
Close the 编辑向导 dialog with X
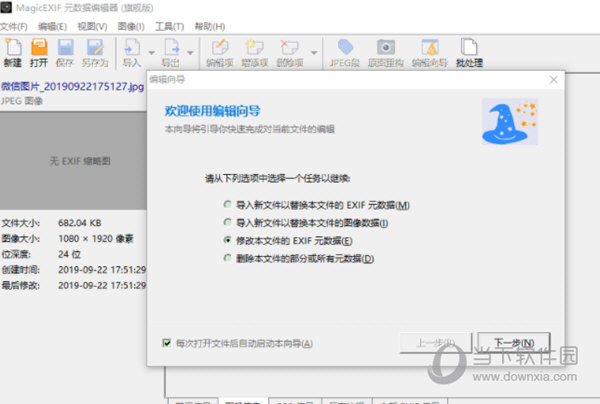tap(553, 80)
